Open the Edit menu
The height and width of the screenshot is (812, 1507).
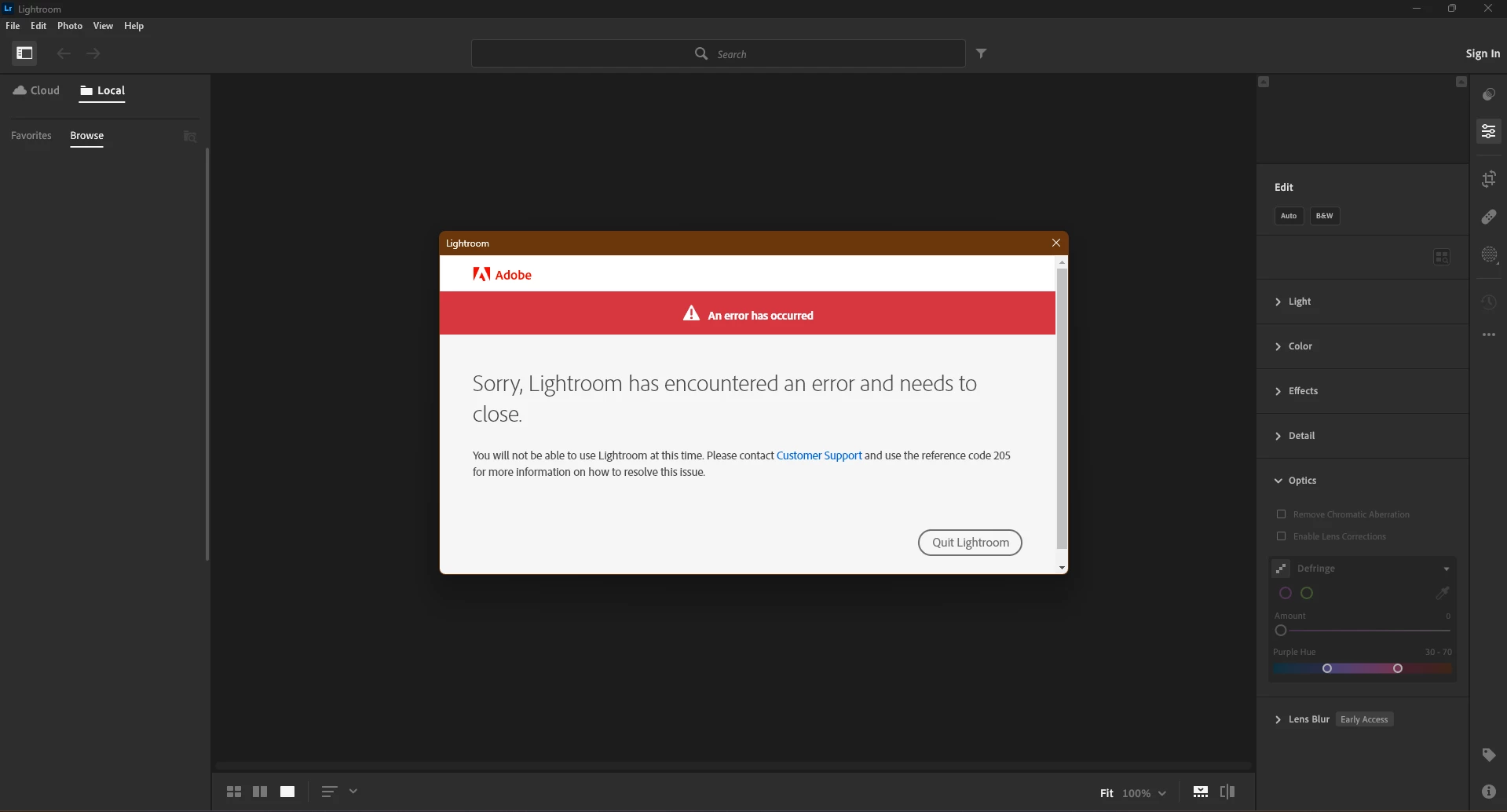point(38,26)
